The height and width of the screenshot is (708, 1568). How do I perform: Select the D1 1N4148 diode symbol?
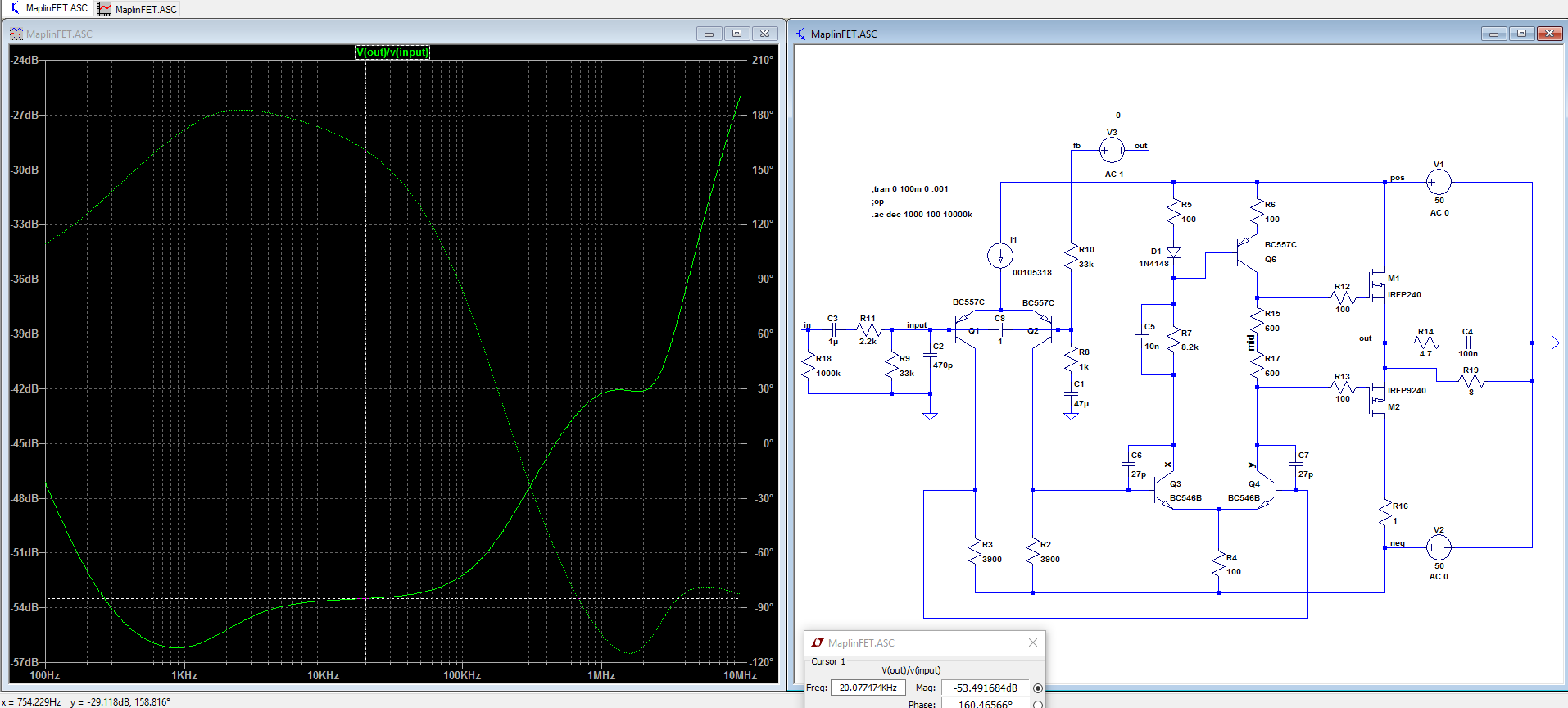(1173, 253)
